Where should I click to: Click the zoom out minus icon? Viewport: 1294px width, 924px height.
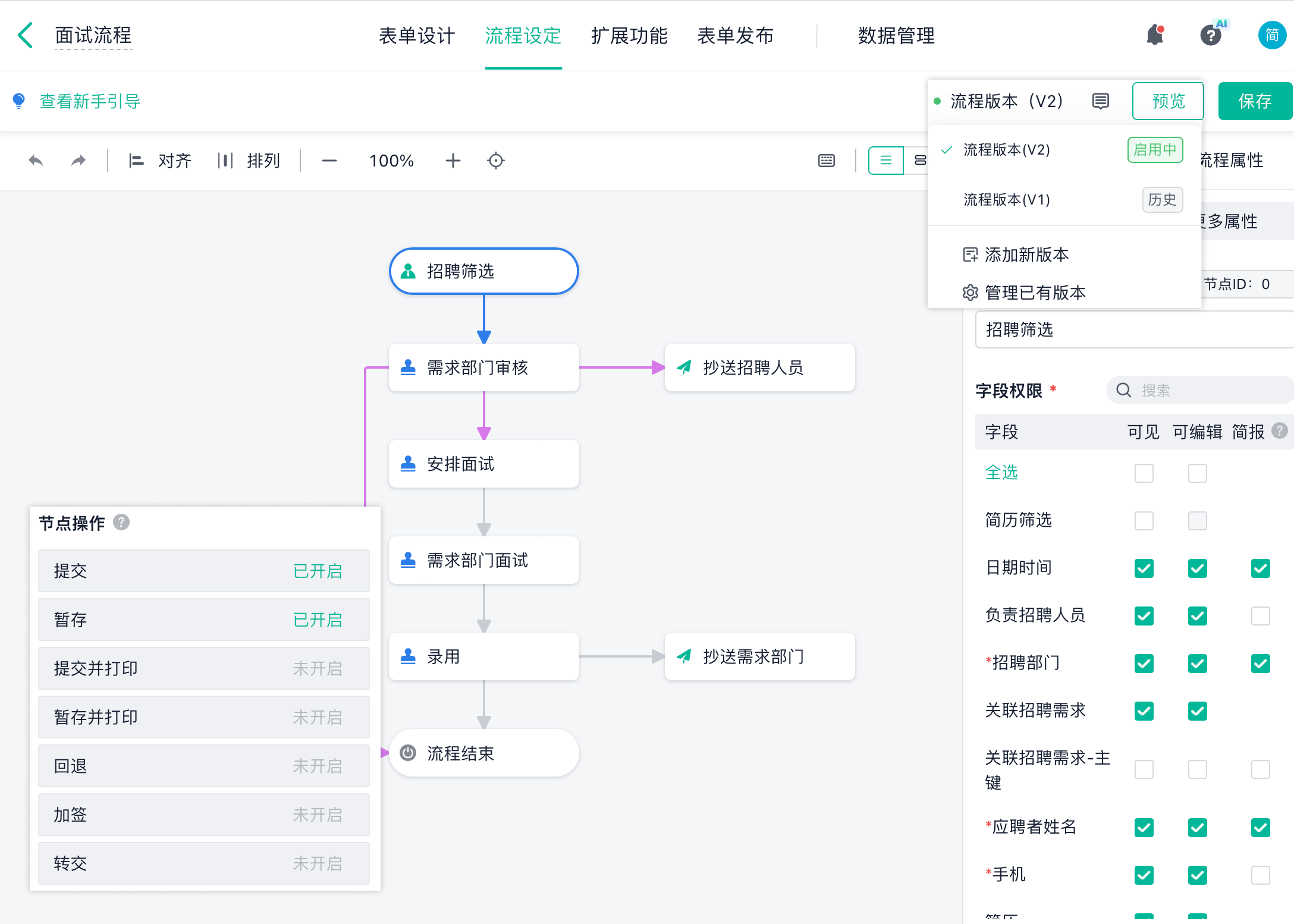click(329, 161)
